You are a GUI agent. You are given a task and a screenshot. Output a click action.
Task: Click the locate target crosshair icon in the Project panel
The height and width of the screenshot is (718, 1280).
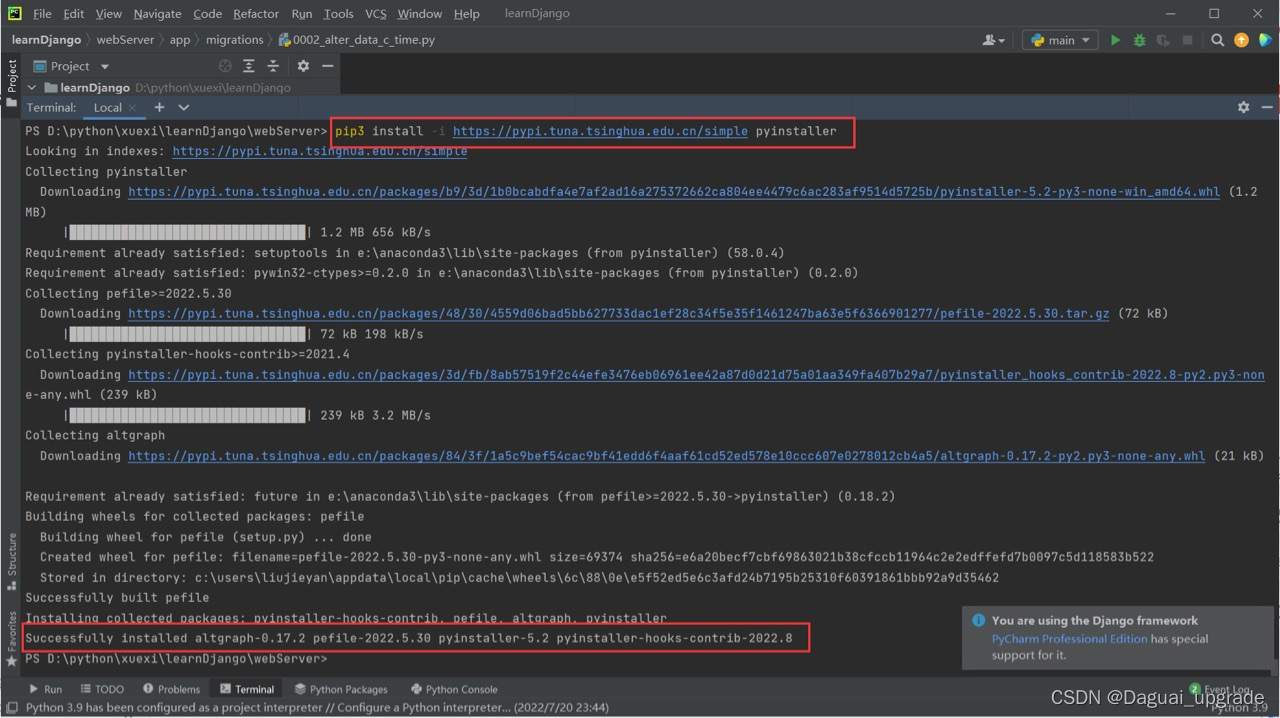225,66
